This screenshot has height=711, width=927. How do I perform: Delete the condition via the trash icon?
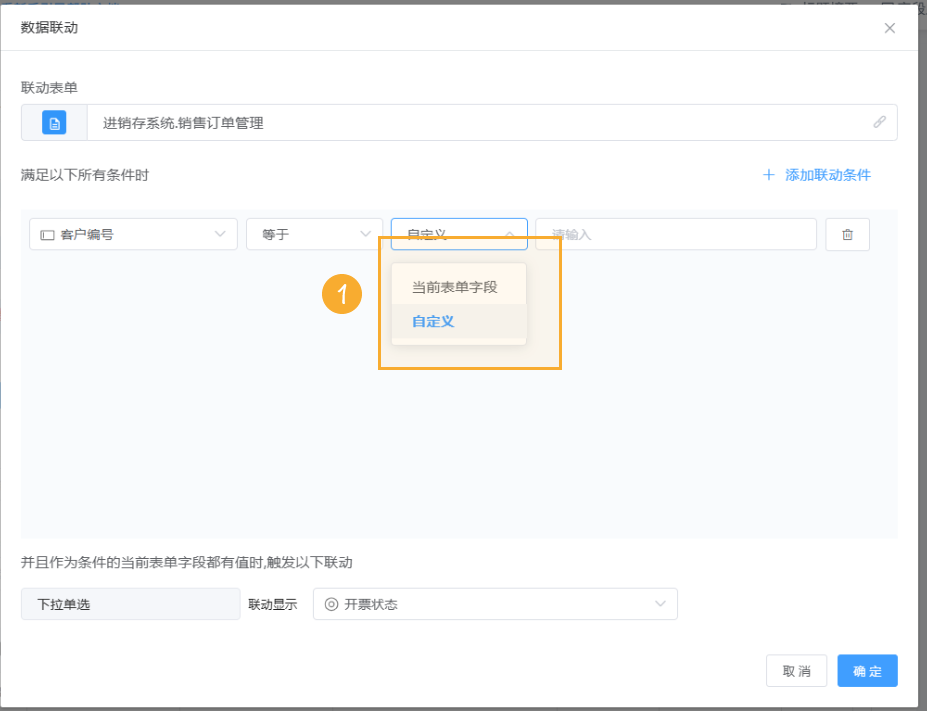(x=847, y=234)
